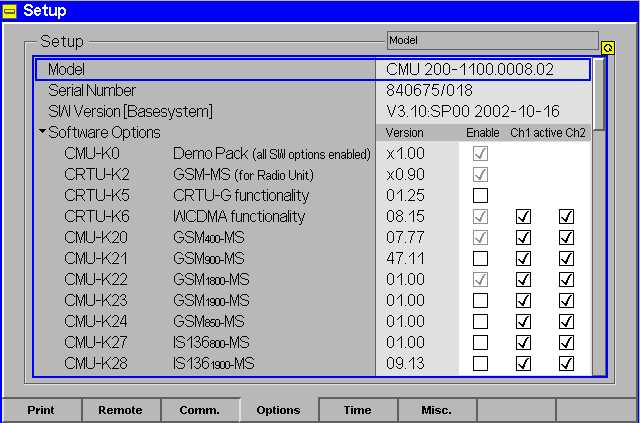Select the Options tab

click(278, 410)
